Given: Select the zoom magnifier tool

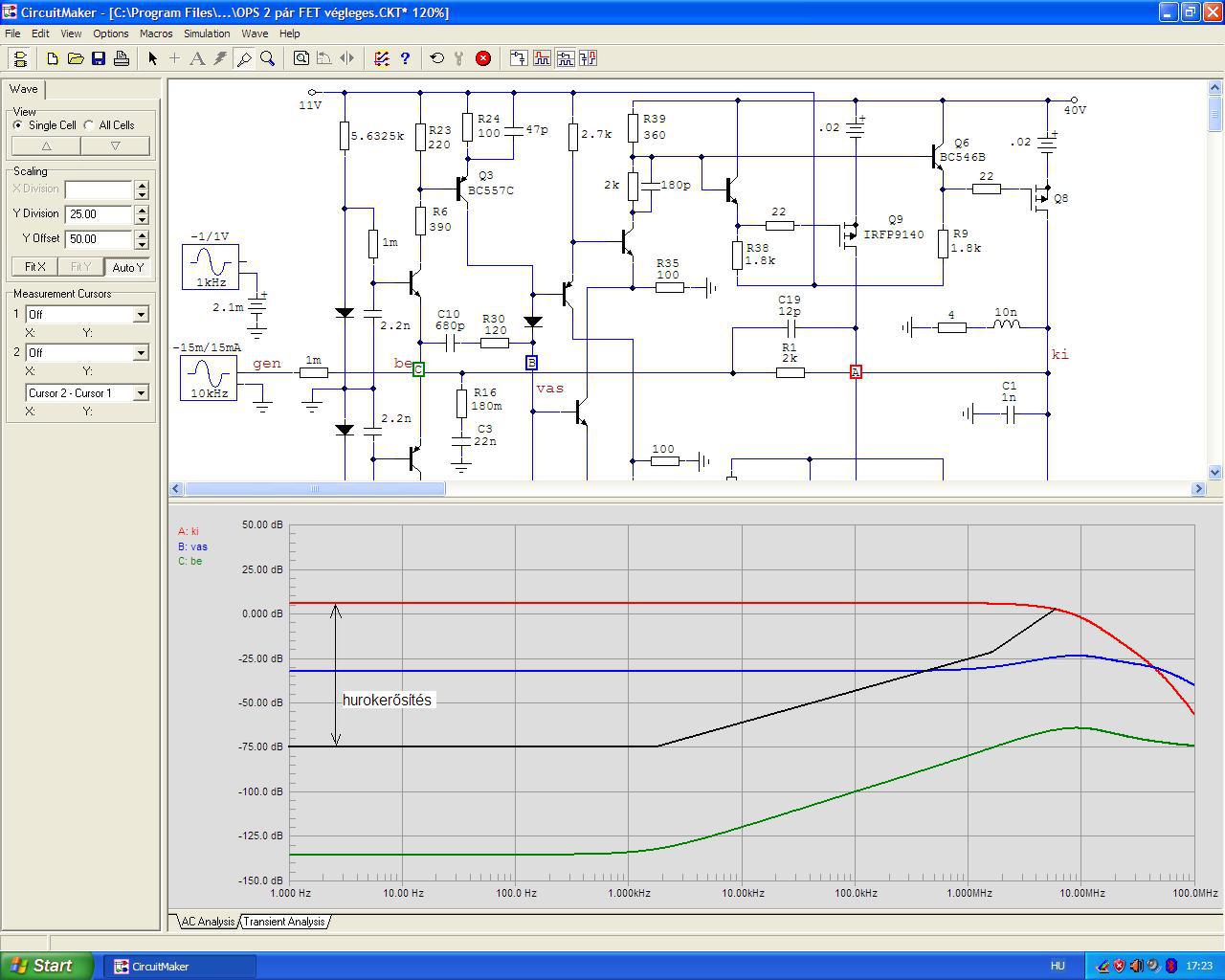Looking at the screenshot, I should pos(268,58).
